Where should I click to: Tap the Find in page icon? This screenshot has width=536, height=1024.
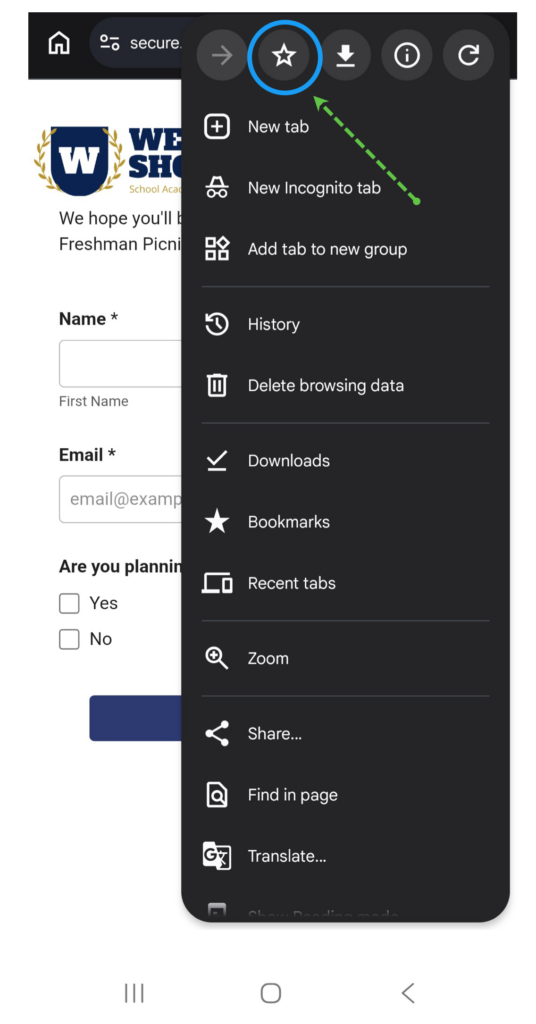pos(217,795)
